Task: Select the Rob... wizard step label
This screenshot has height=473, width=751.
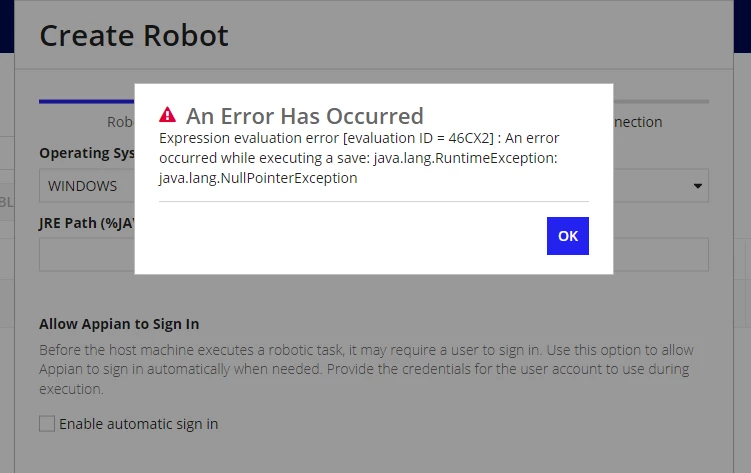Action: coord(120,122)
